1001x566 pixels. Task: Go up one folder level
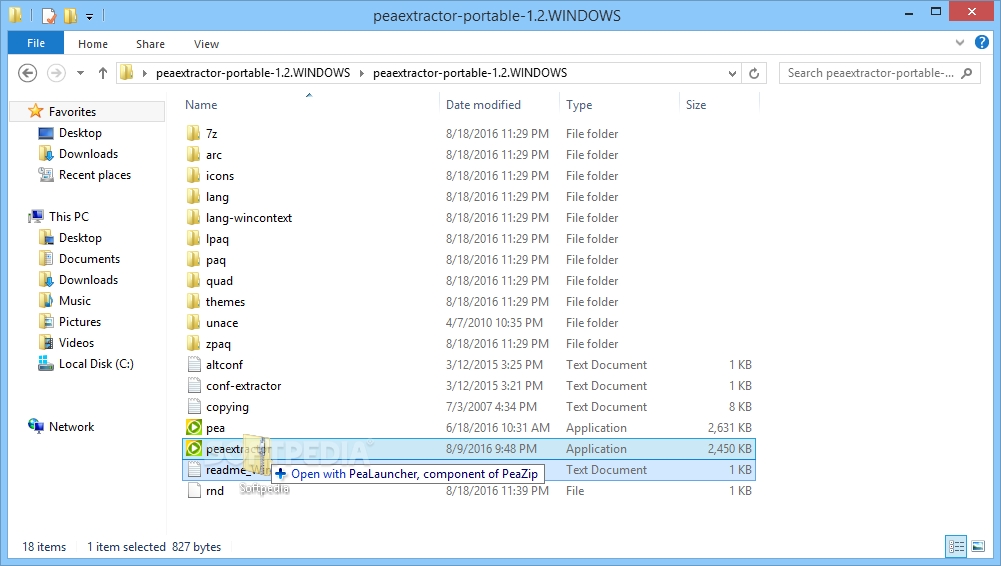(102, 73)
